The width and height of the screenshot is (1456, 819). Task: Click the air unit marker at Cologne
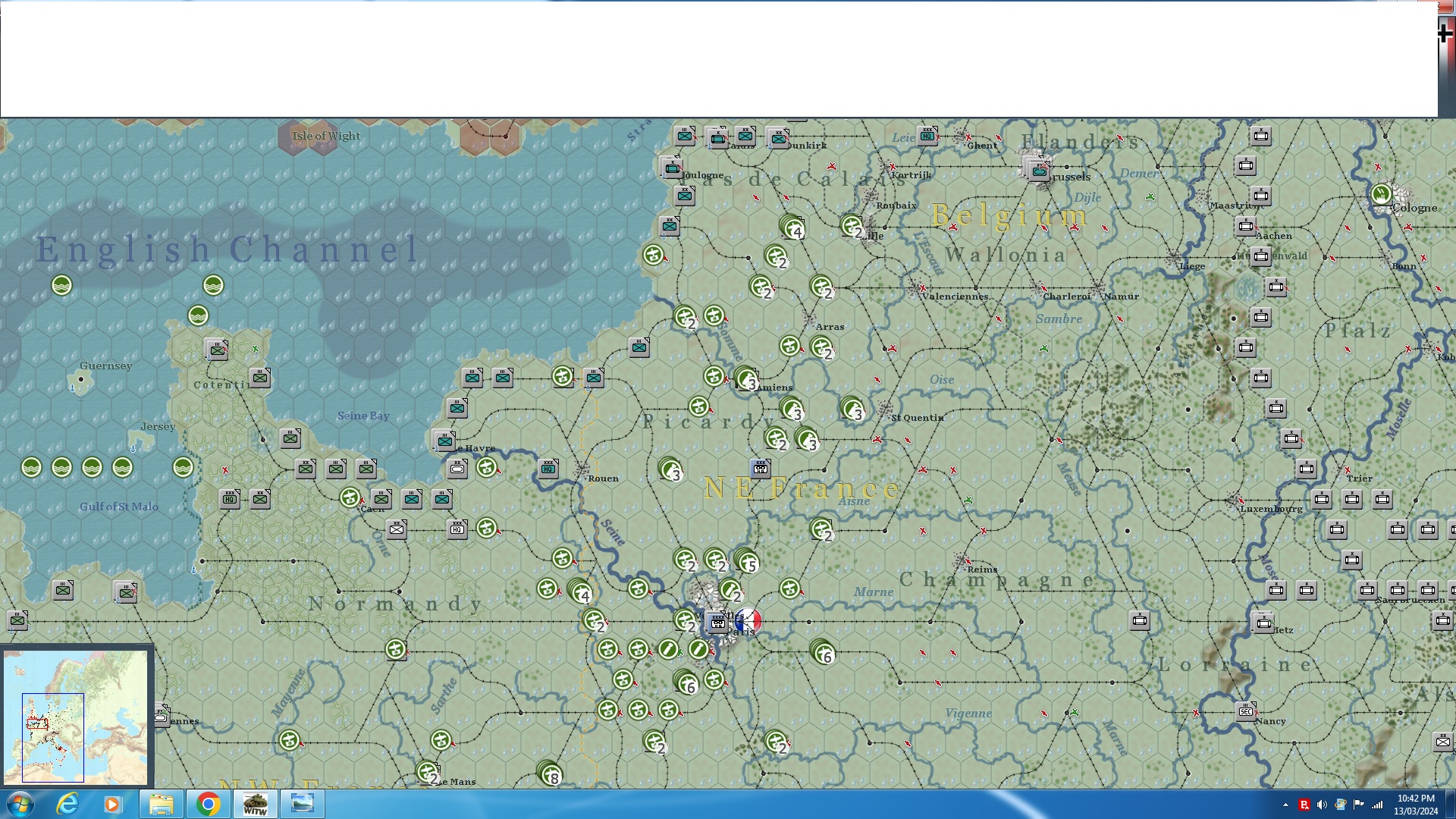click(x=1381, y=194)
